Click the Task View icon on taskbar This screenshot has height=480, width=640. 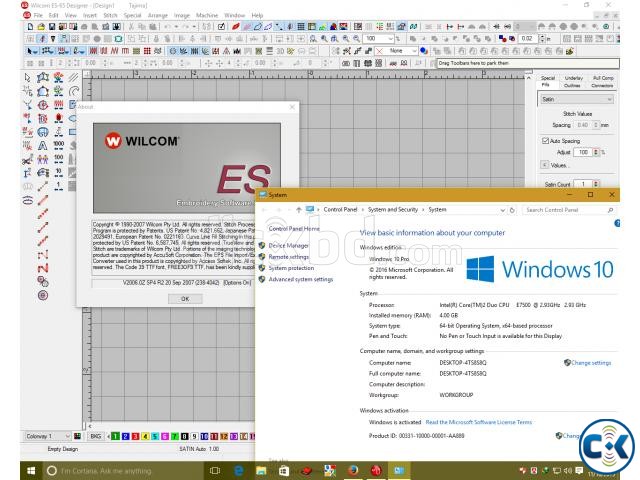coord(215,471)
